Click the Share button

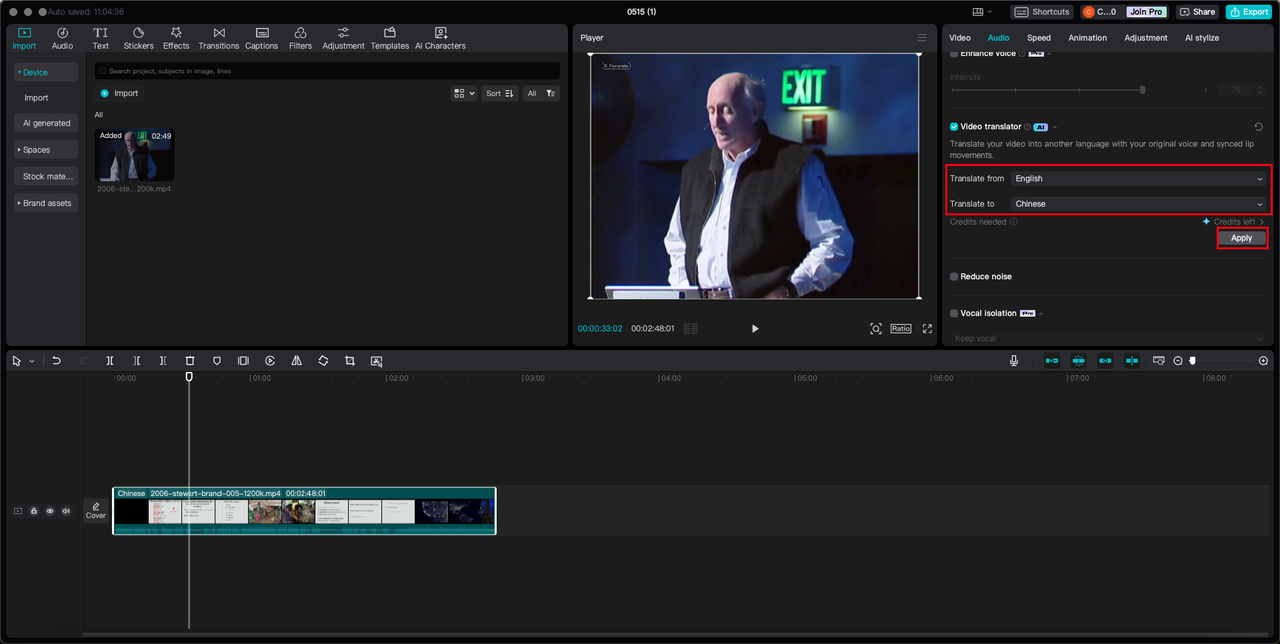(1197, 12)
